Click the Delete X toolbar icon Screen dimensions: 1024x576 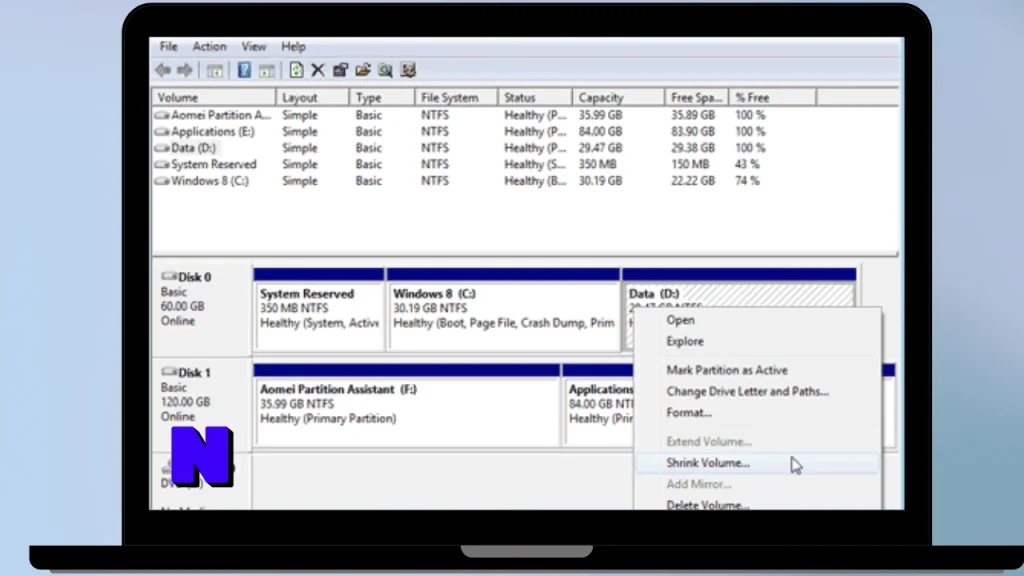point(318,70)
